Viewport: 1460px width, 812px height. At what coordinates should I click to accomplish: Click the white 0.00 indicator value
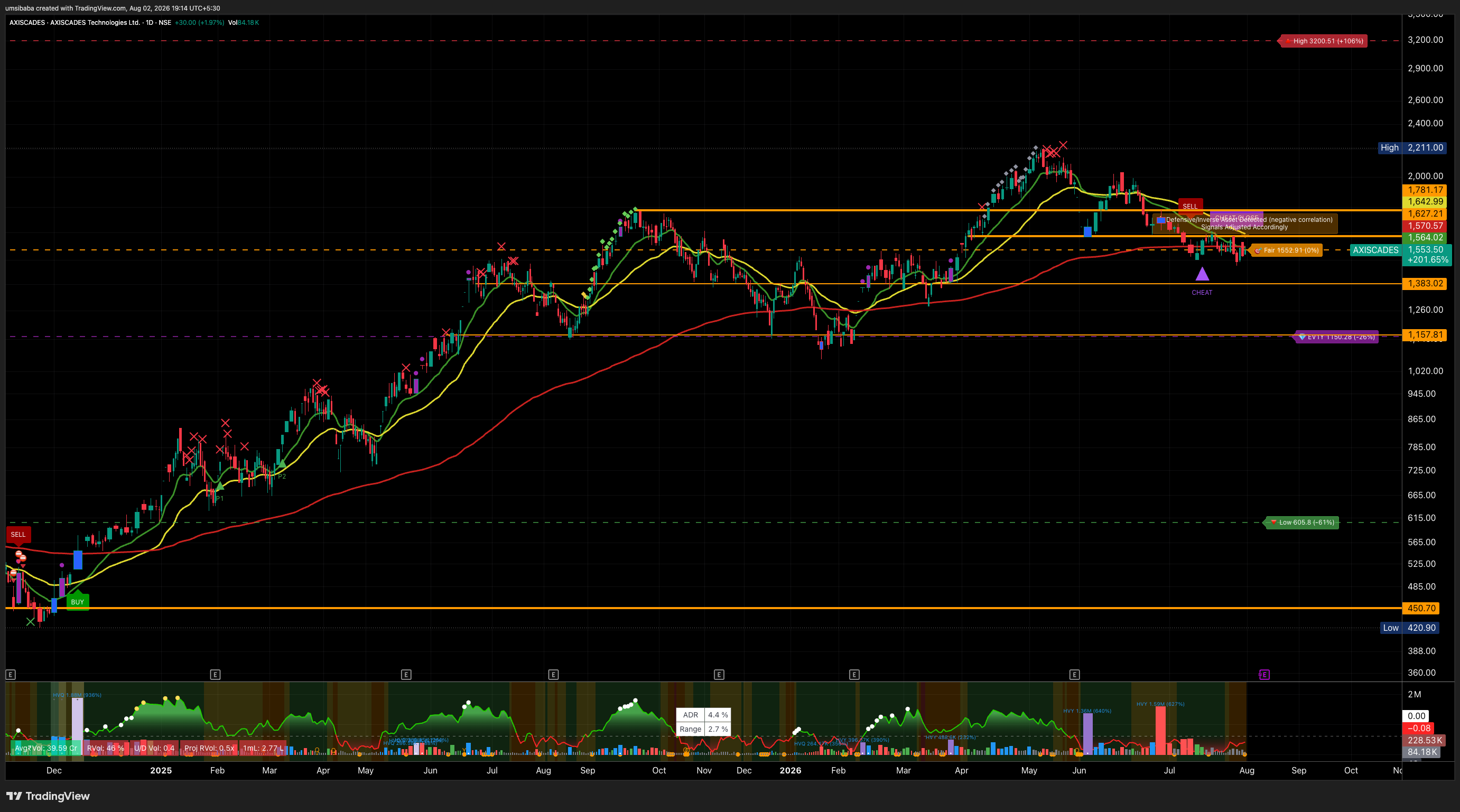[1416, 716]
